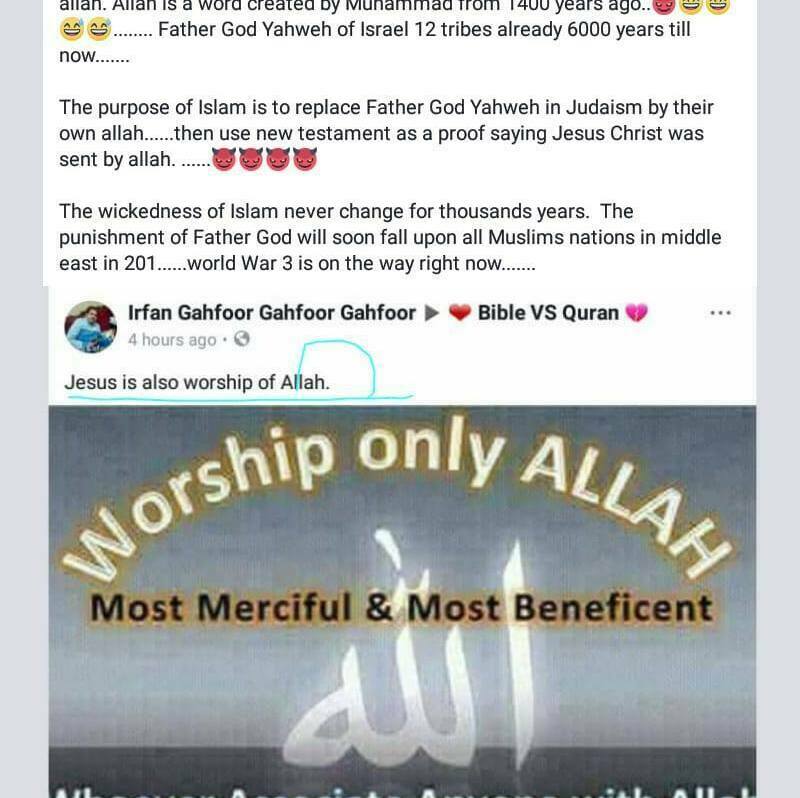This screenshot has width=800, height=798.
Task: Click the text Jesus is also worship of Allah
Action: [197, 382]
